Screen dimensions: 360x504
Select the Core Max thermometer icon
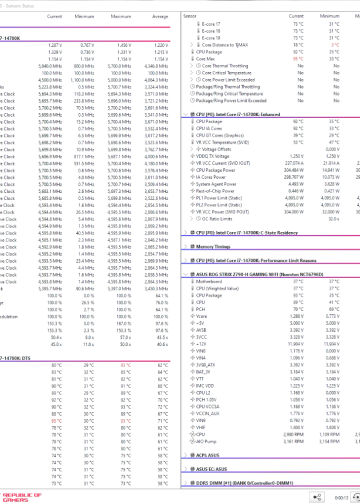(x=192, y=59)
